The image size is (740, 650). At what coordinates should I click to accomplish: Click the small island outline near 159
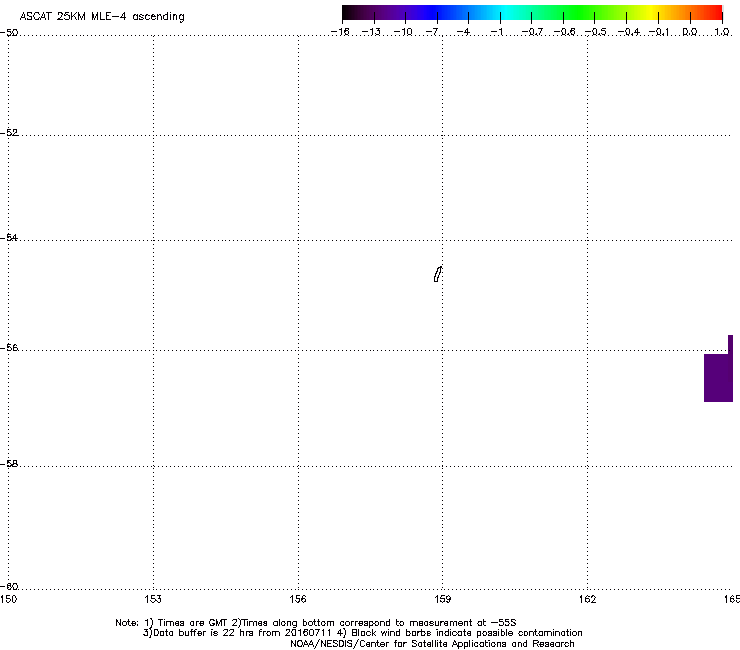pos(438,274)
